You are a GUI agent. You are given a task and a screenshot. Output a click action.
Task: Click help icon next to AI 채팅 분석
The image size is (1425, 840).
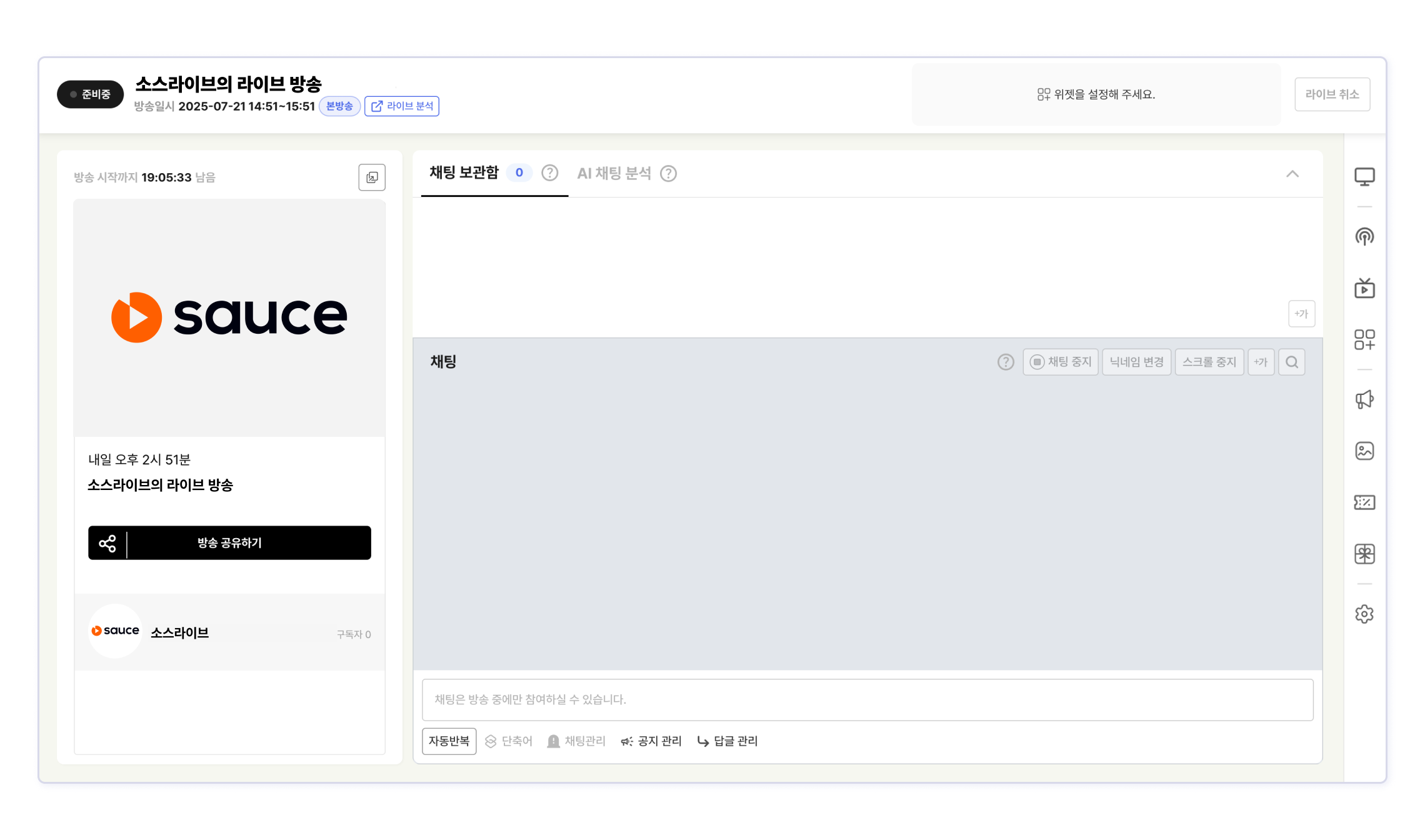(x=669, y=173)
